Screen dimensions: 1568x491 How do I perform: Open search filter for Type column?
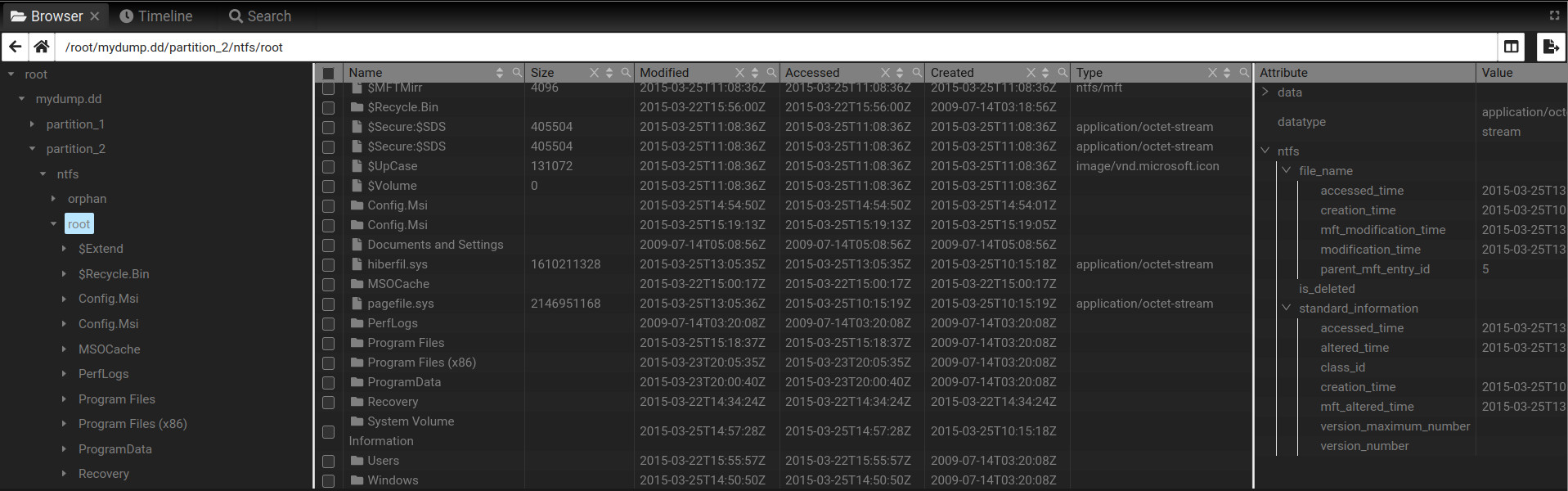[1243, 73]
